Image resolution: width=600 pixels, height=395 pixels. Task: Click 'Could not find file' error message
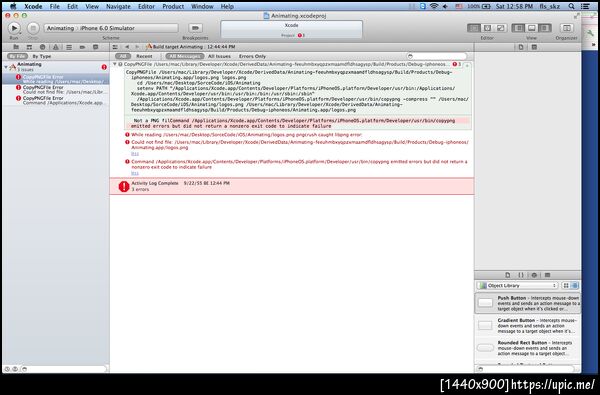tap(297, 145)
